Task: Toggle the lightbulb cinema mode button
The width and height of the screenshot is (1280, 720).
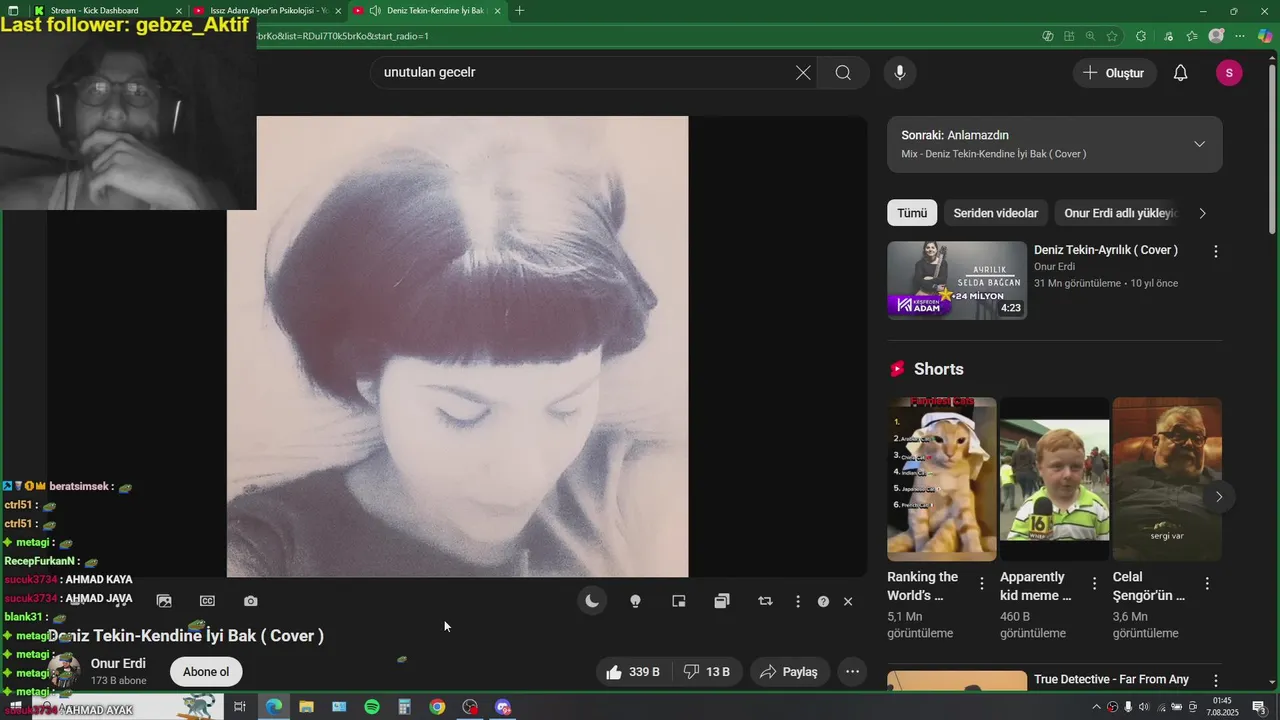Action: [x=635, y=601]
